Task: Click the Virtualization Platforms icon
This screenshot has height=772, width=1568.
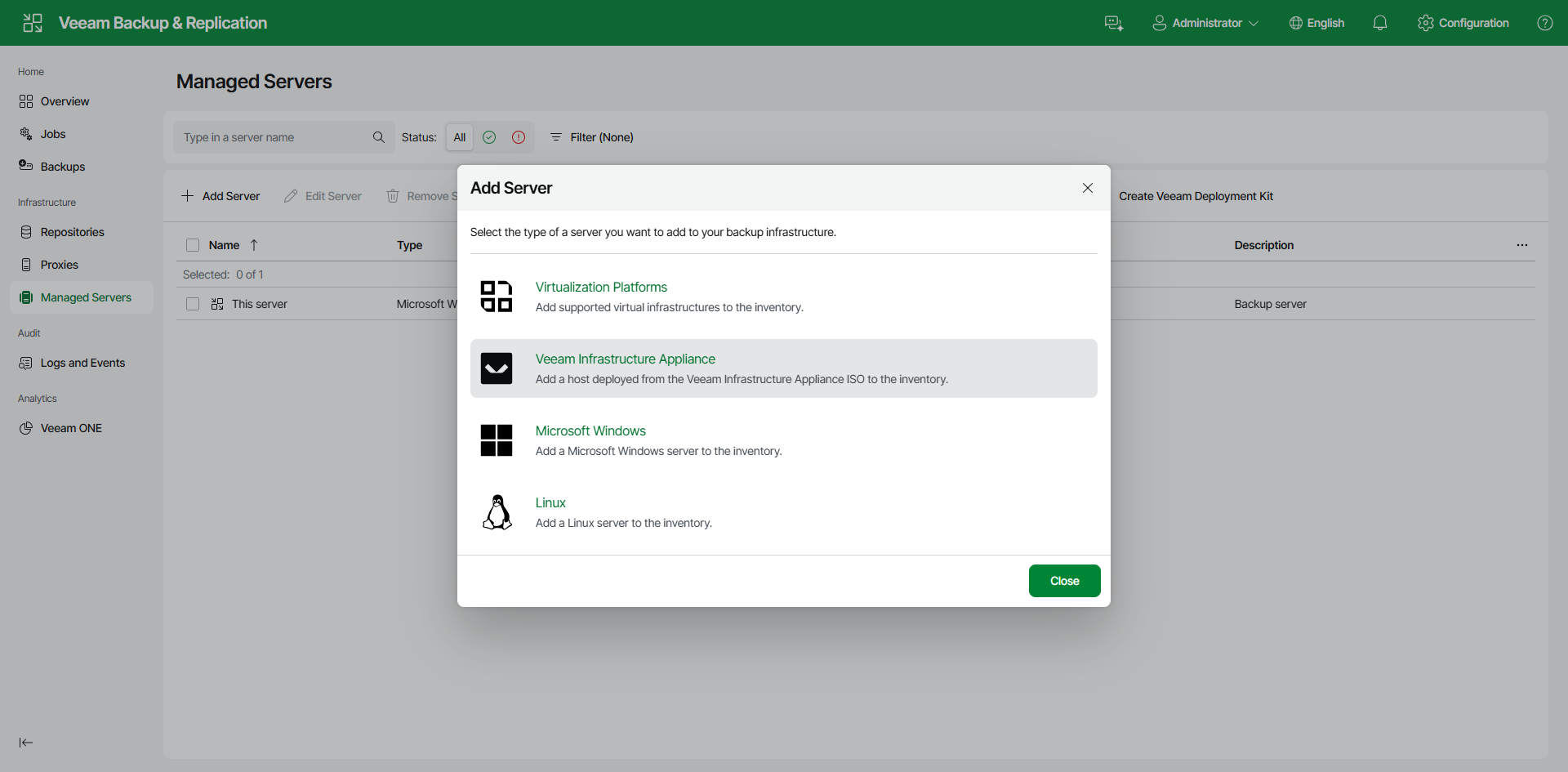Action: click(497, 297)
